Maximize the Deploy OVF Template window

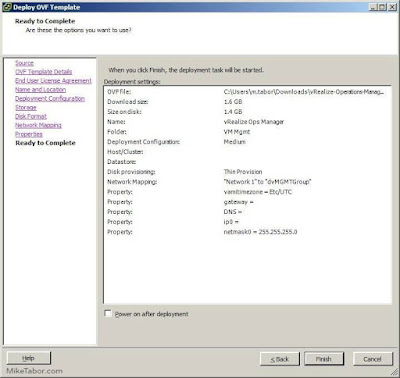coord(382,7)
